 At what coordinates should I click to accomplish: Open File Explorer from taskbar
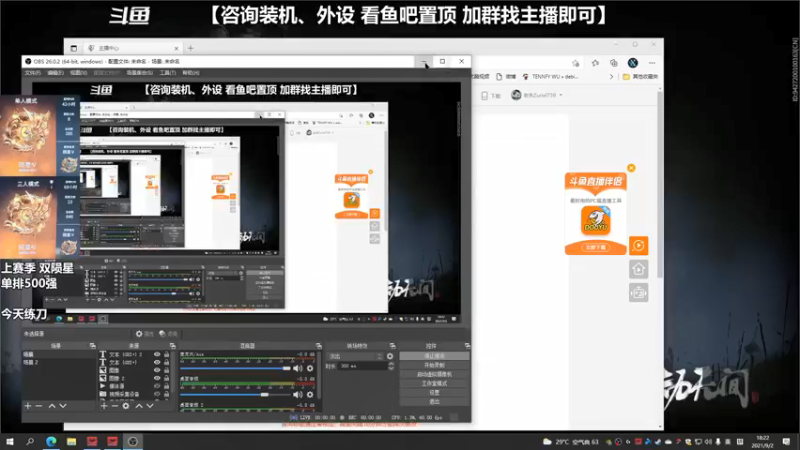pyautogui.click(x=71, y=441)
